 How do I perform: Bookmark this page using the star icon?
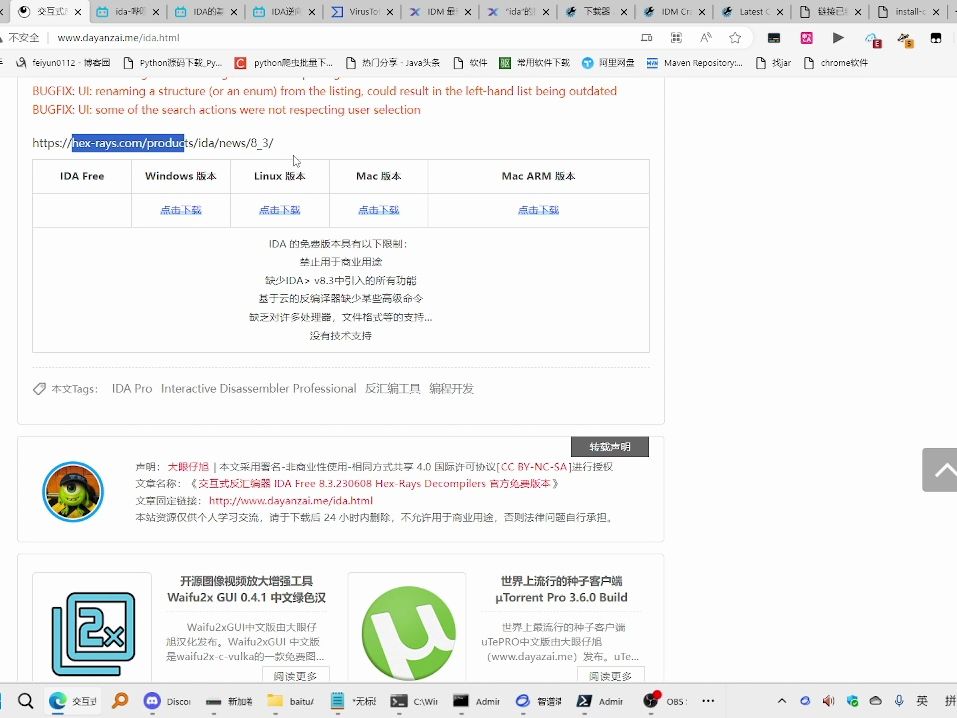click(x=735, y=37)
